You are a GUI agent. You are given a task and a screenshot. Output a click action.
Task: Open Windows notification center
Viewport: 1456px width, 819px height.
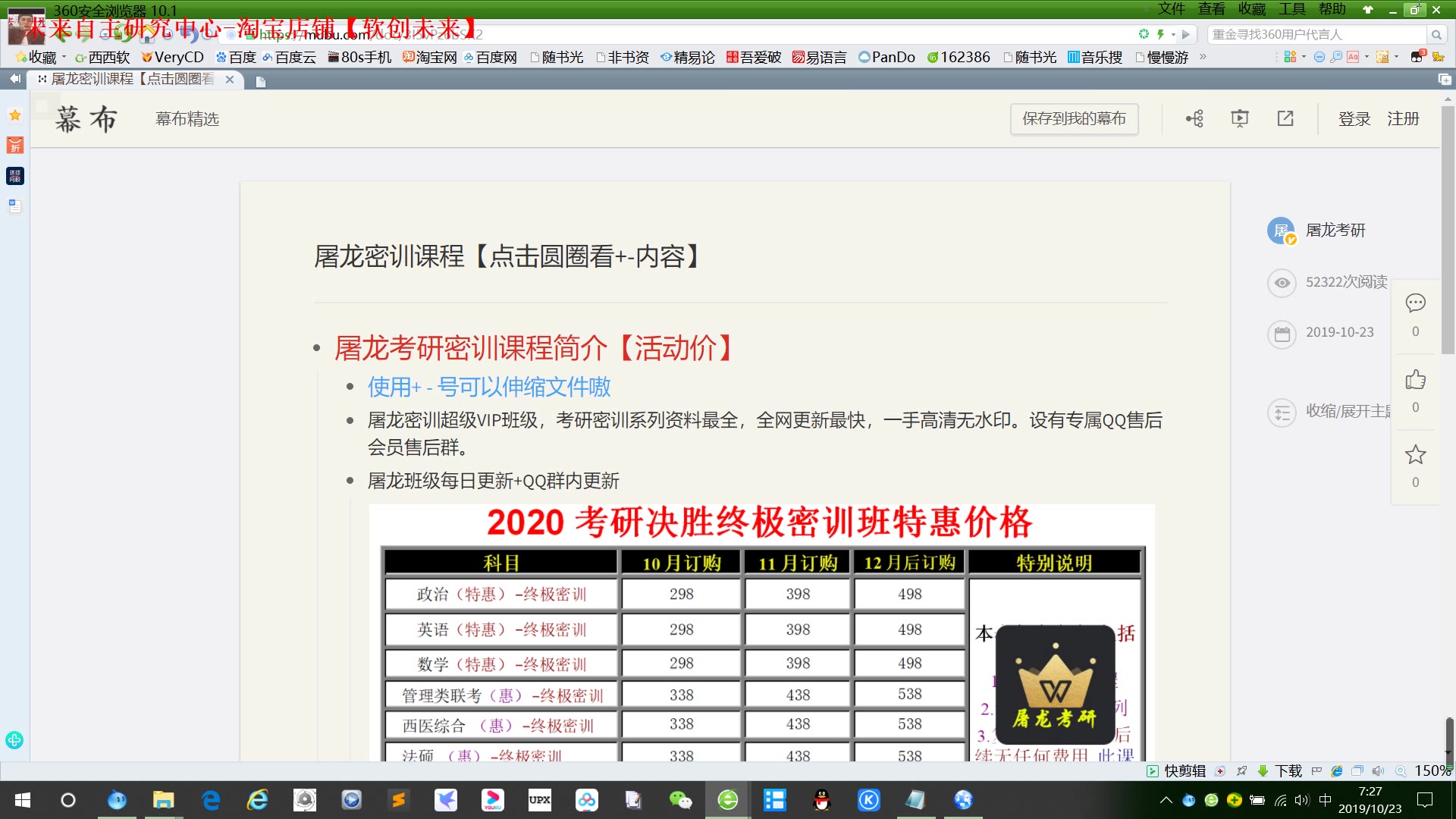[1425, 800]
